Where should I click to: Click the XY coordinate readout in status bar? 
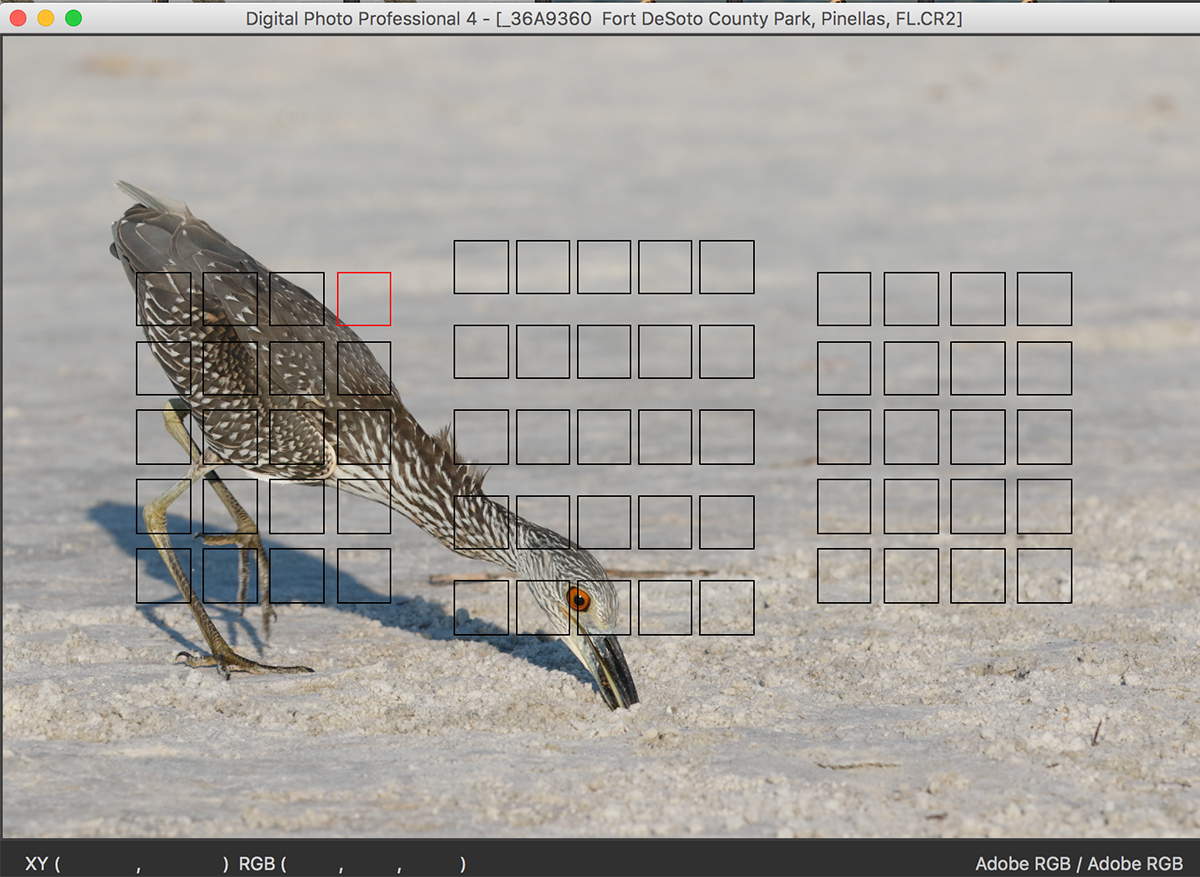tap(127, 864)
